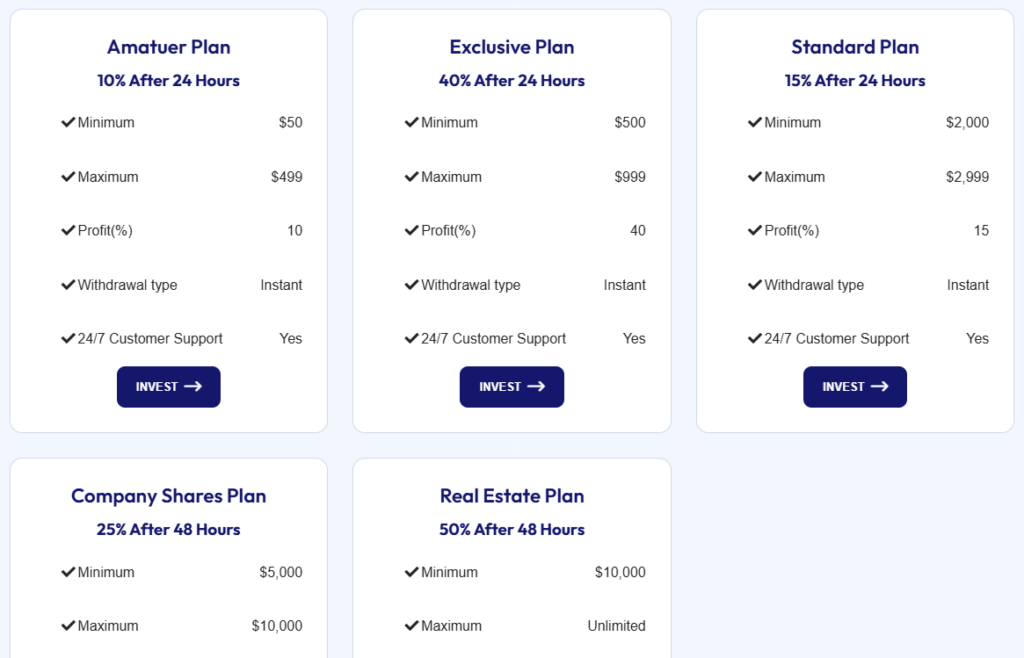Click checkmark beside Real Estate Plan Minimum

(x=411, y=572)
